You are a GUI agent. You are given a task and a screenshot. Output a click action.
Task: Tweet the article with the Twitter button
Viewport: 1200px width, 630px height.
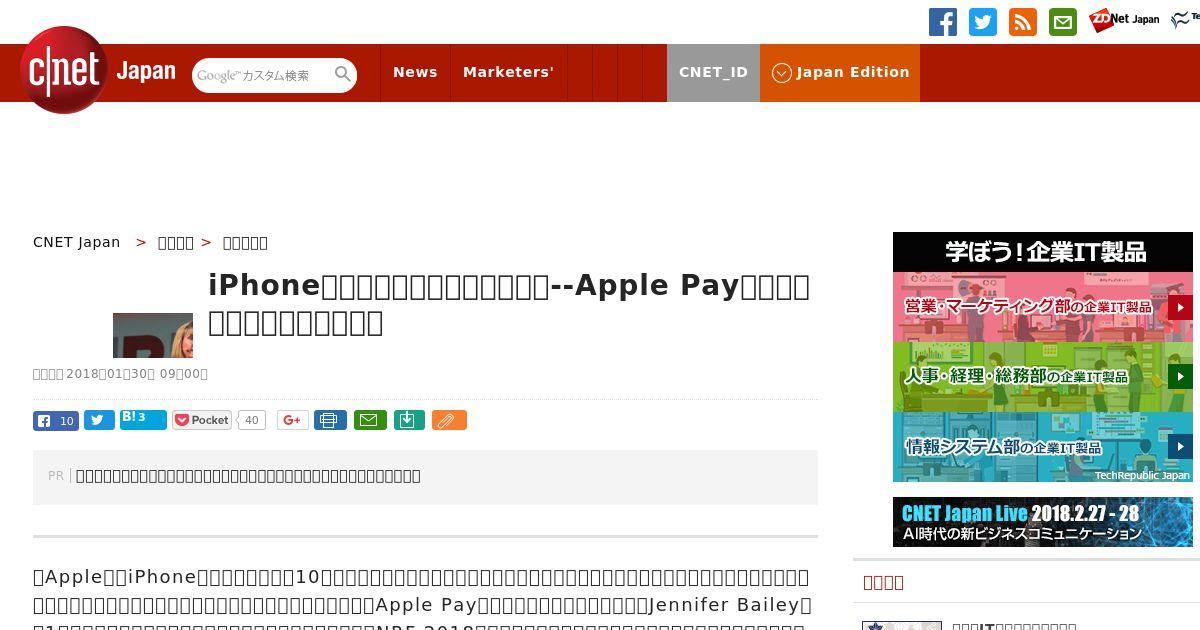click(x=99, y=420)
